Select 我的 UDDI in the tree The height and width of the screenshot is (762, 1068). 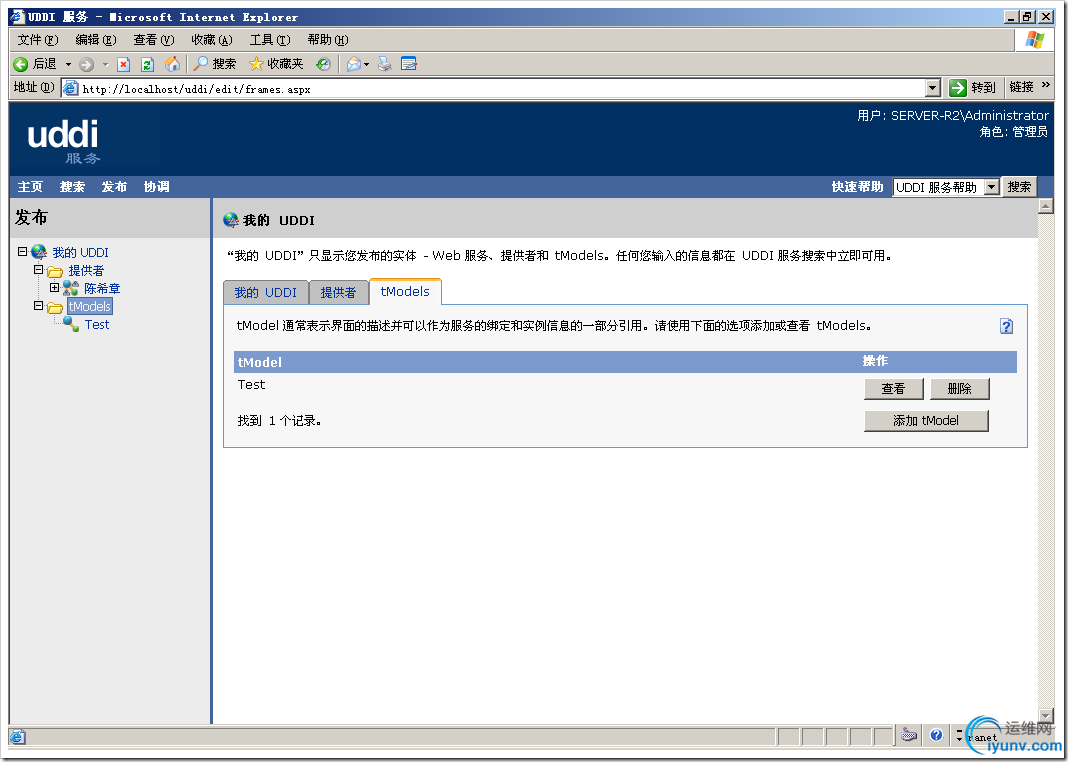click(x=80, y=253)
